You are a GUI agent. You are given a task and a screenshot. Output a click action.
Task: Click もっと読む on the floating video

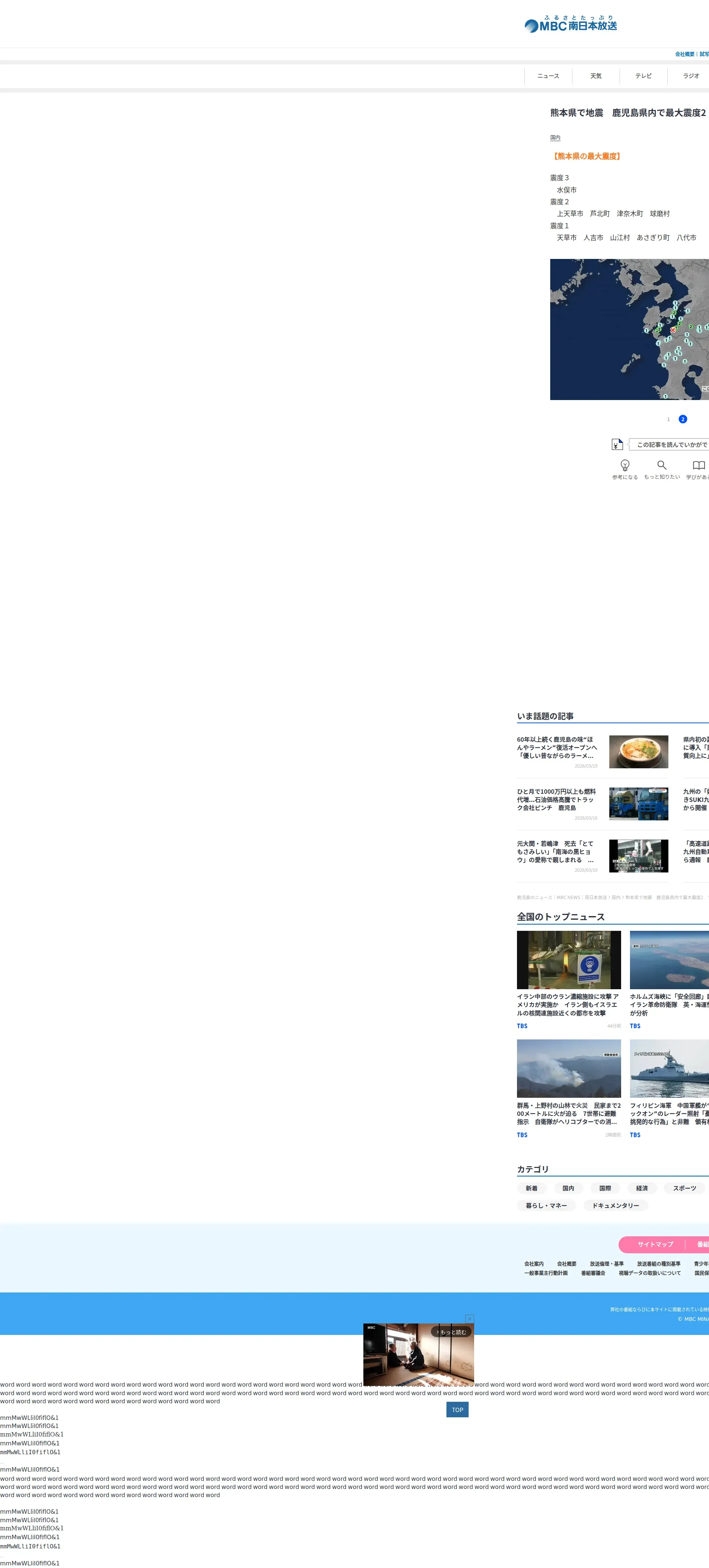(452, 1332)
